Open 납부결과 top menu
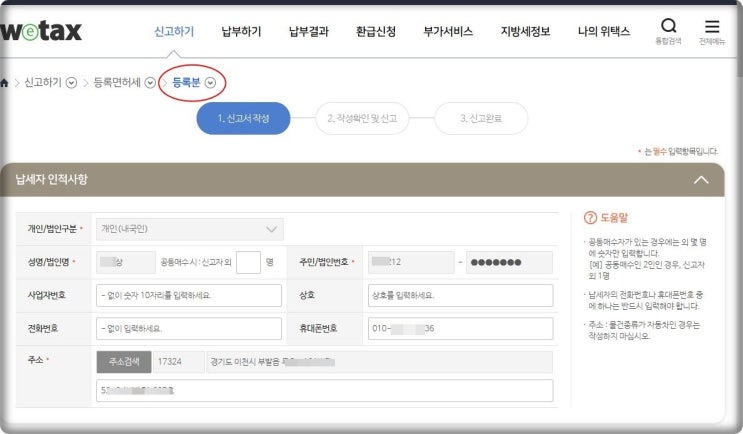Screen dimensions: 743x434 [x=308, y=31]
